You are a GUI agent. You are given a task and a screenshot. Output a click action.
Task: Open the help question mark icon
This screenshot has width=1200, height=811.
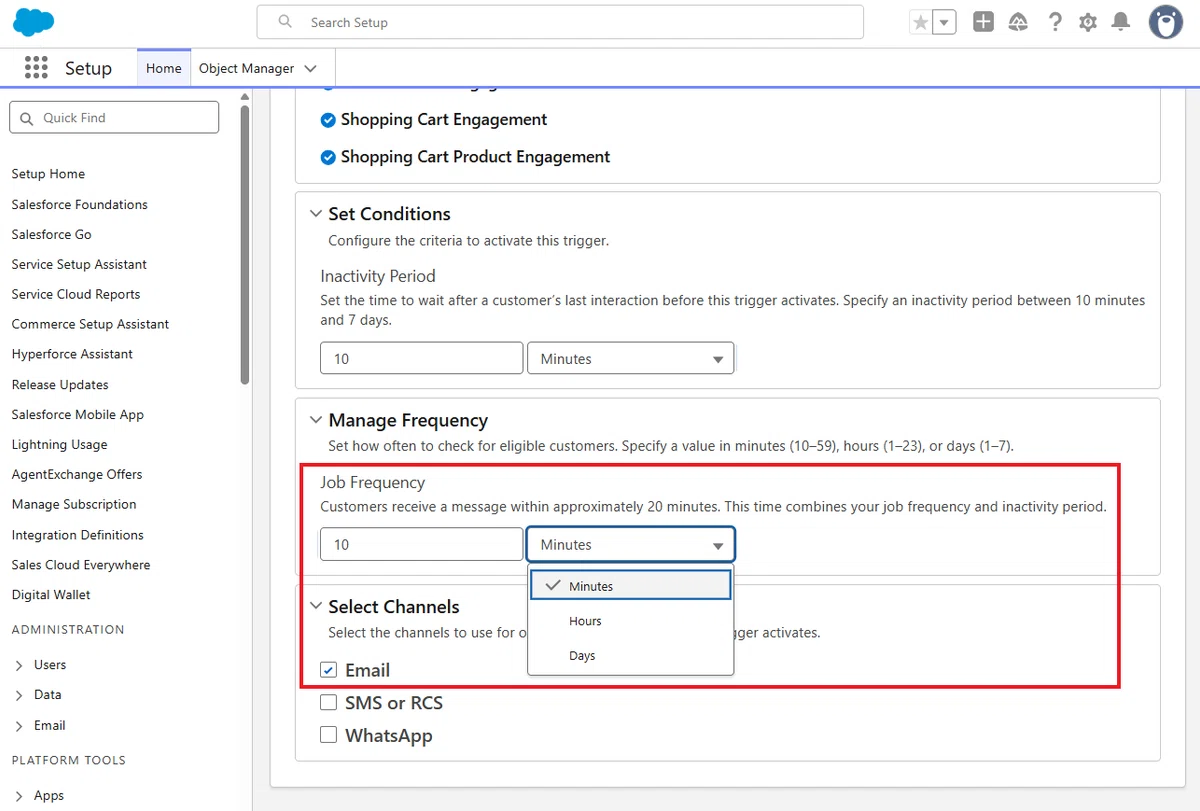[x=1055, y=22]
